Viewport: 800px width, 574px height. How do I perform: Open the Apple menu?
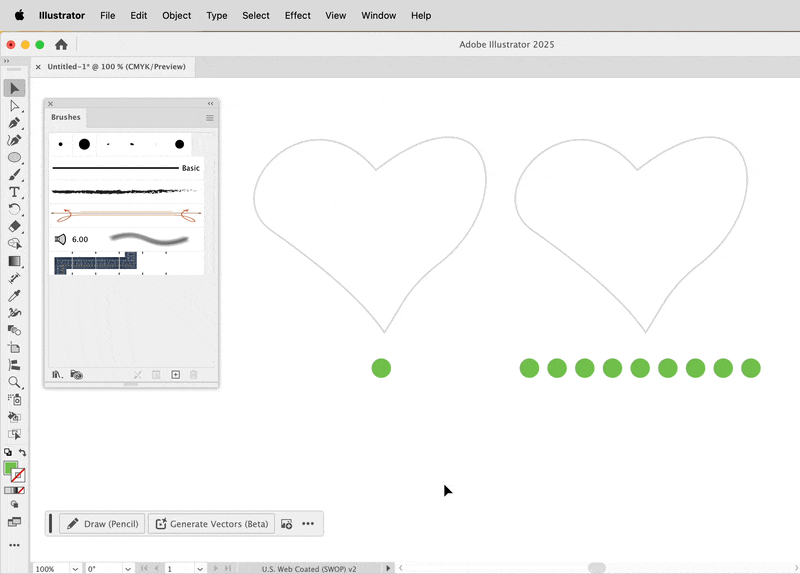[x=19, y=15]
